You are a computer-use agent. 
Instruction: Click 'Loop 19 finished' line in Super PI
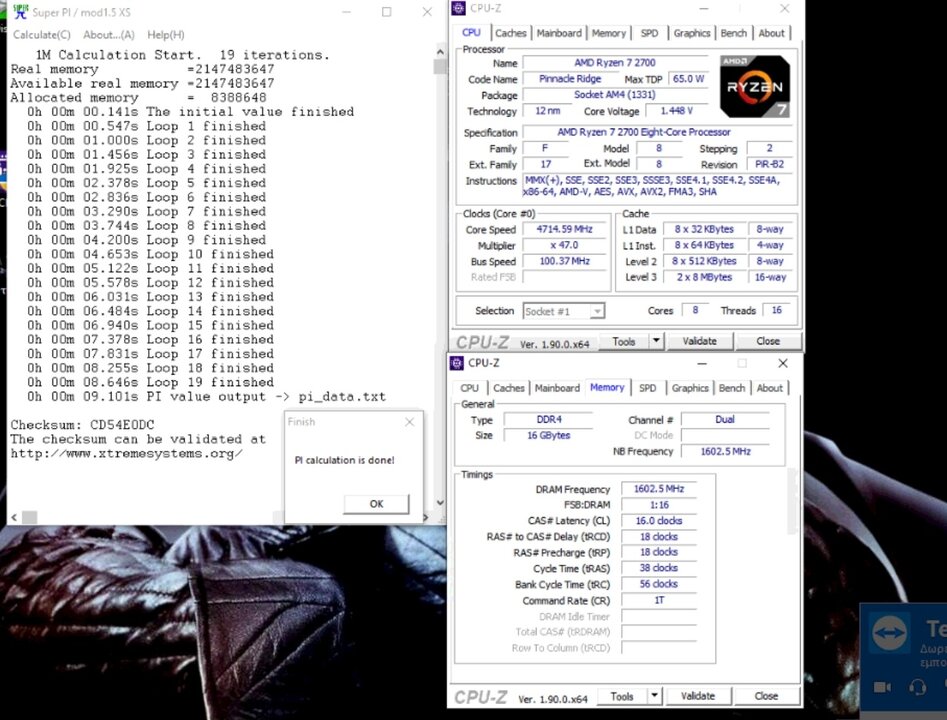150,382
